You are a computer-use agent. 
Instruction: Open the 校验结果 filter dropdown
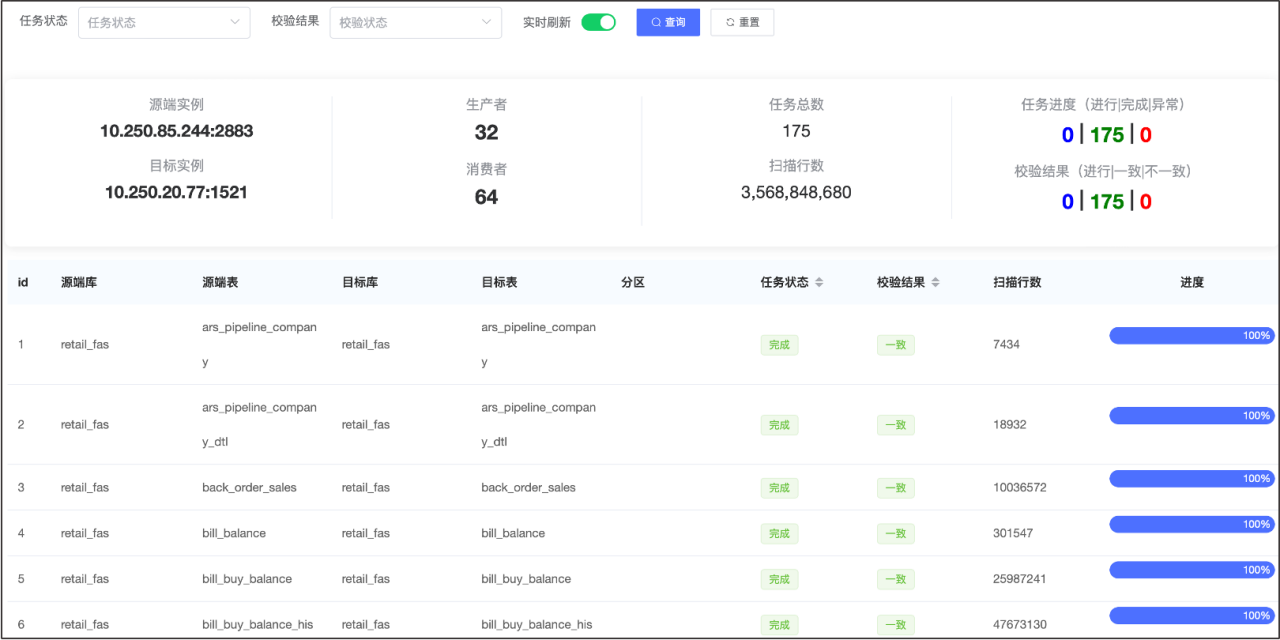415,22
